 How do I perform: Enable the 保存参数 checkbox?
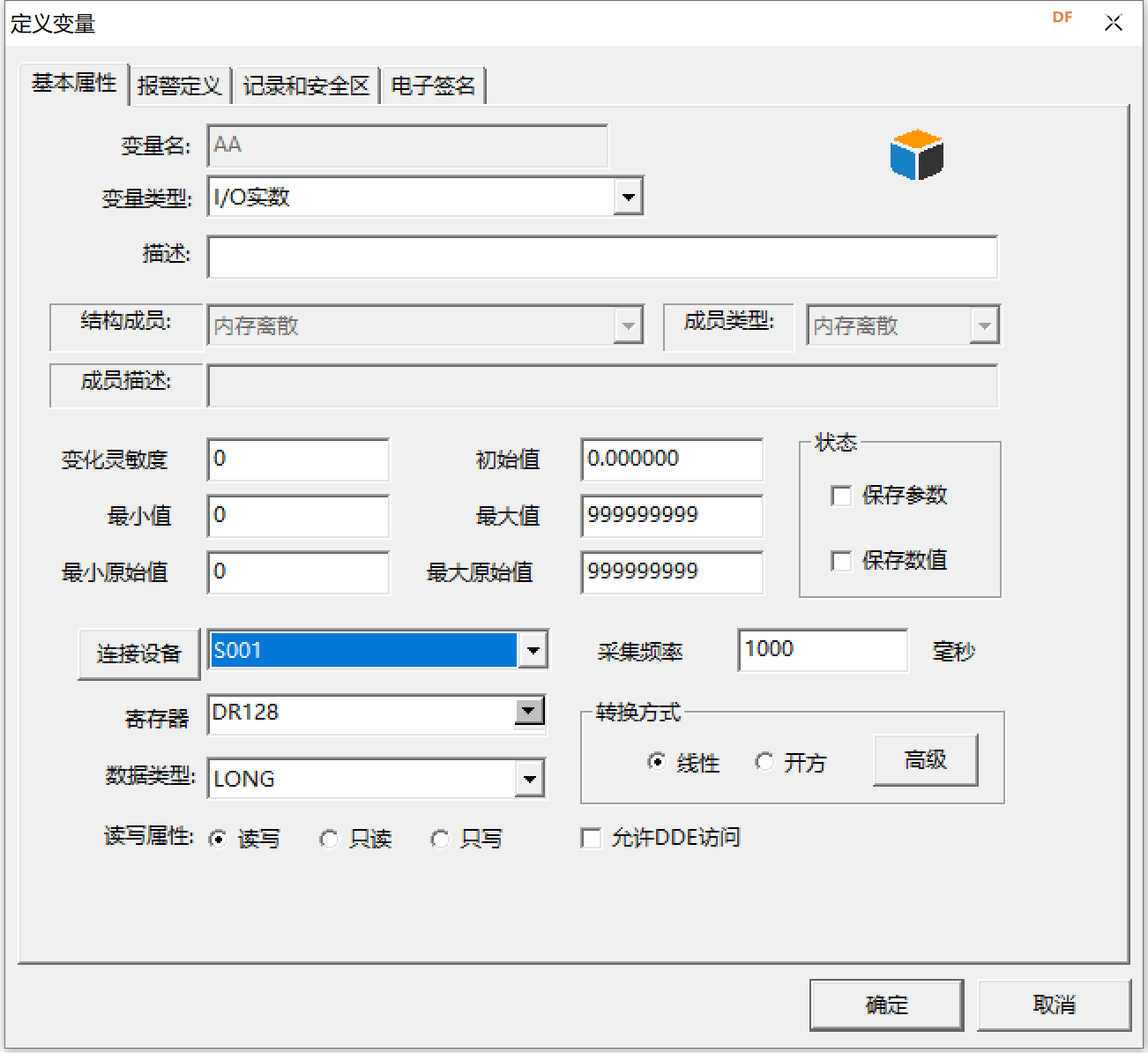pyautogui.click(x=841, y=496)
